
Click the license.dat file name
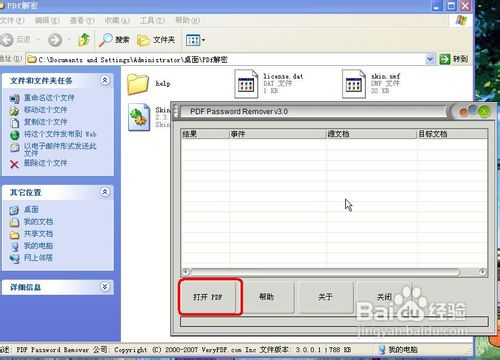click(283, 76)
